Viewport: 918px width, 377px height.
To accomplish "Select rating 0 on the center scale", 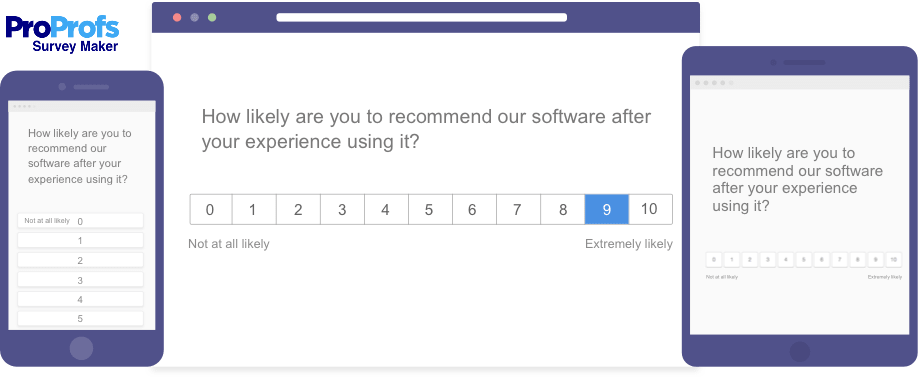I will (x=211, y=210).
